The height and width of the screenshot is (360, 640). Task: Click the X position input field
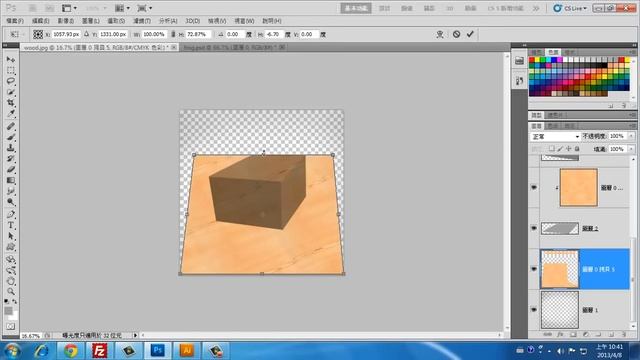click(x=66, y=34)
